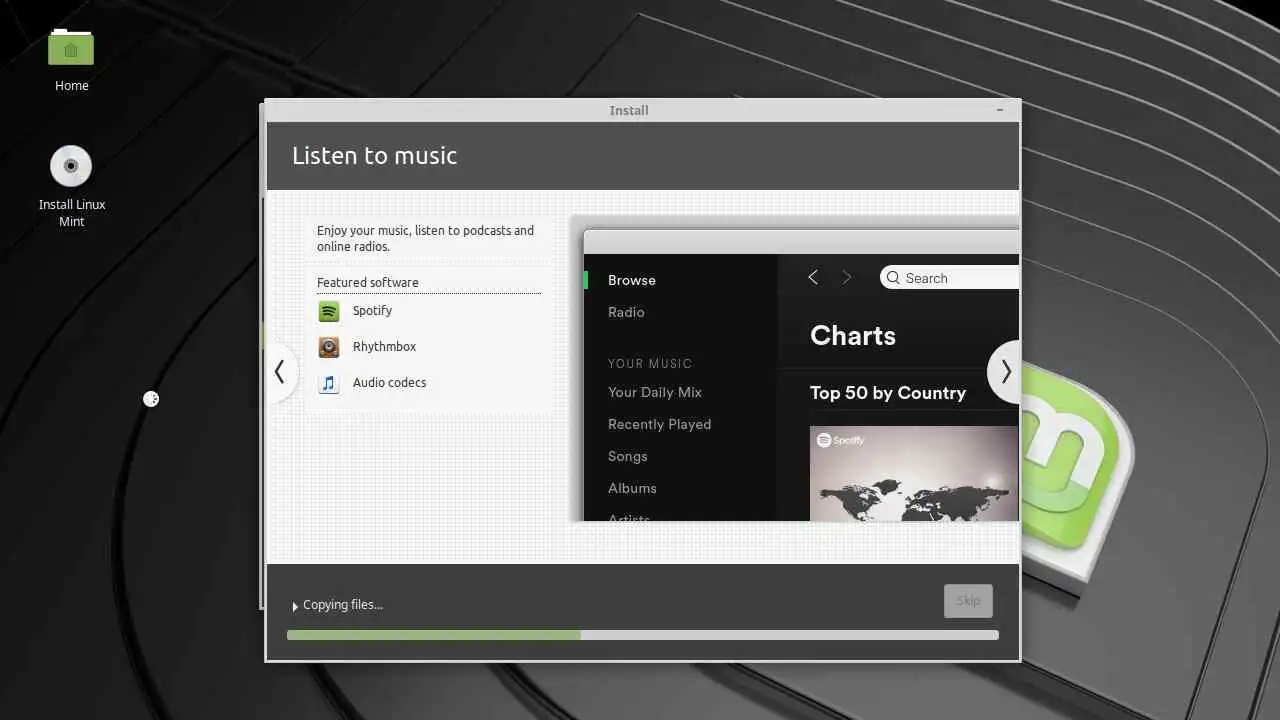
Task: Launch the Install Linux Mint desktop icon
Action: coord(71,166)
